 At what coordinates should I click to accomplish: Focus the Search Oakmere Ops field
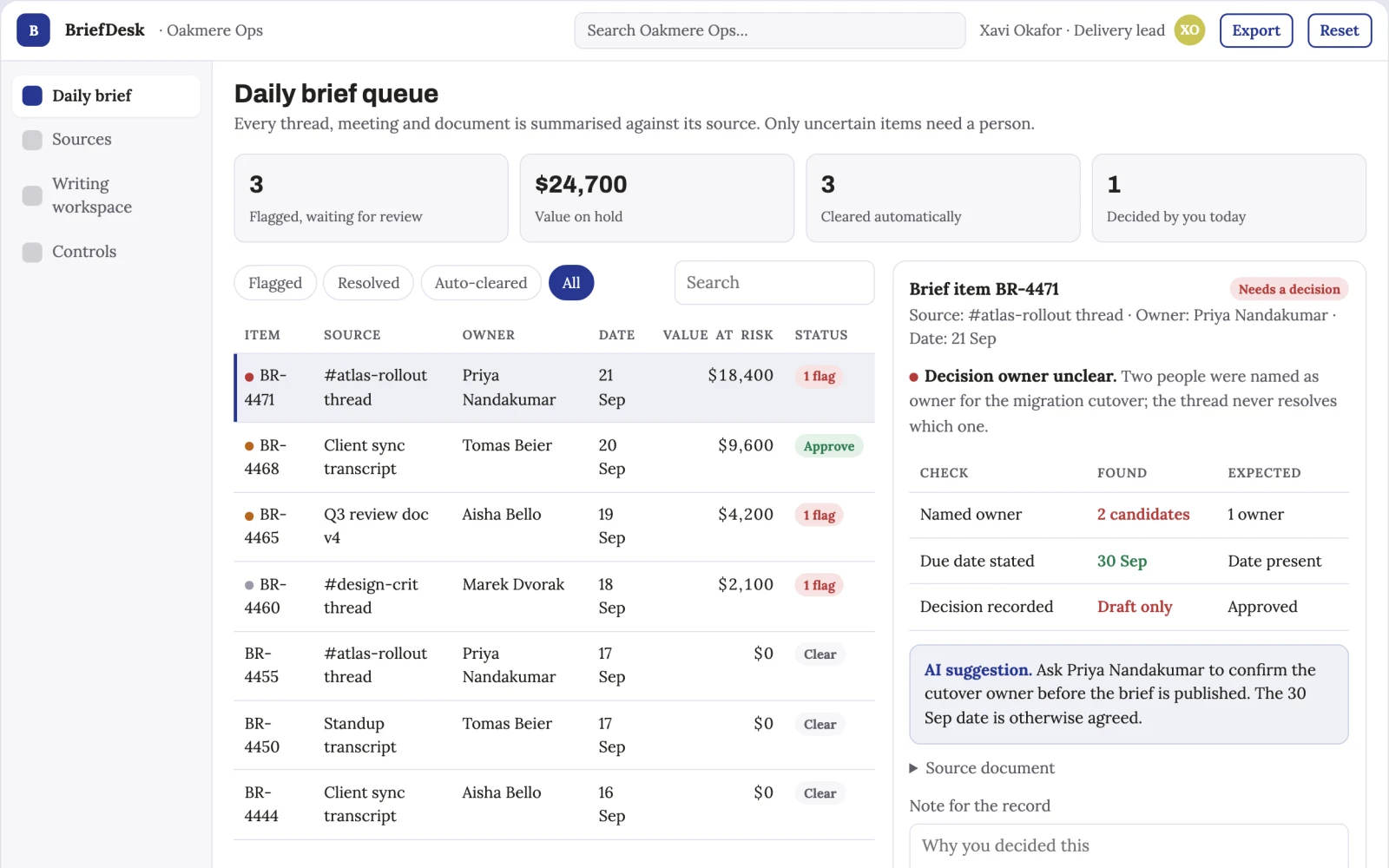click(x=770, y=30)
